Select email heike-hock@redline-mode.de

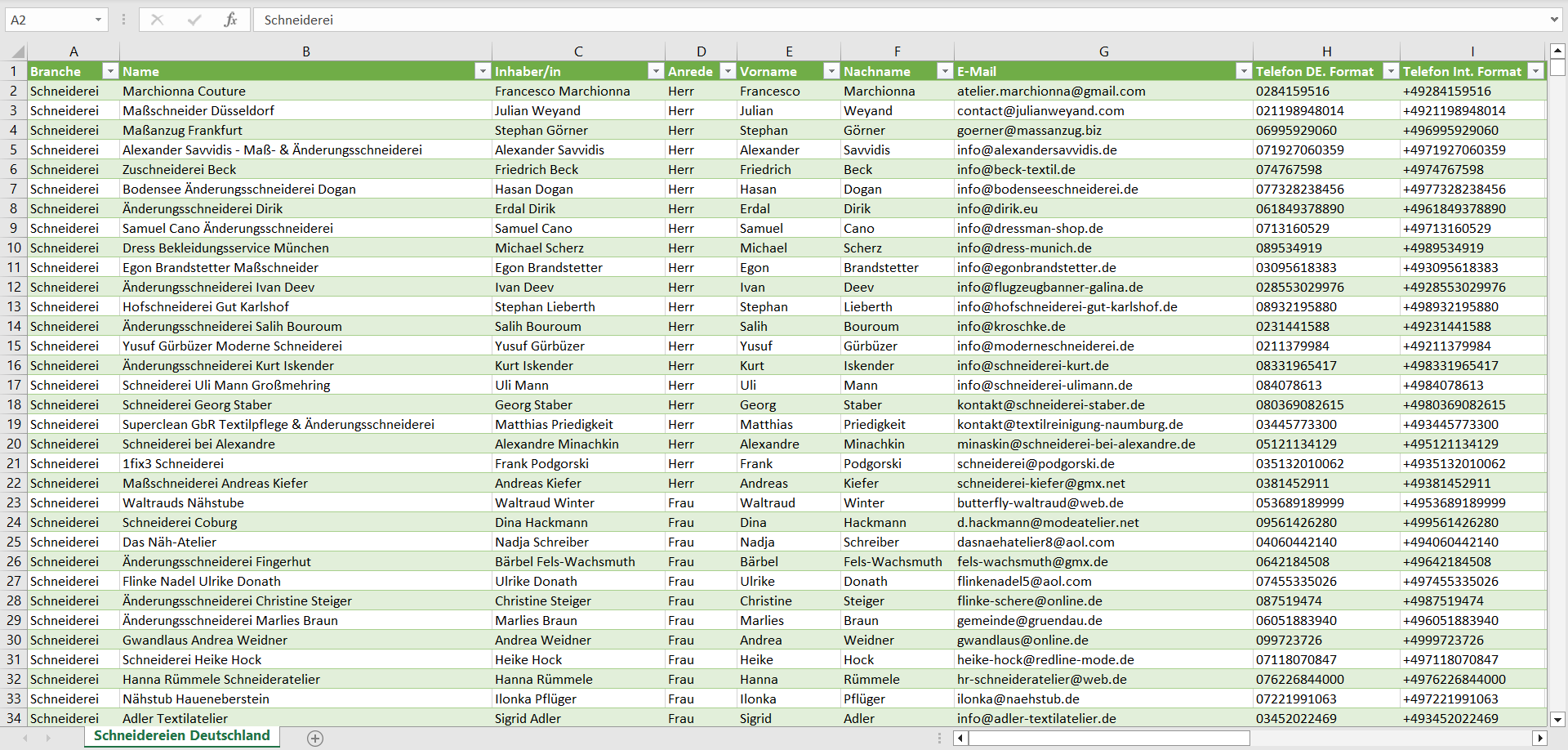coord(1103,659)
